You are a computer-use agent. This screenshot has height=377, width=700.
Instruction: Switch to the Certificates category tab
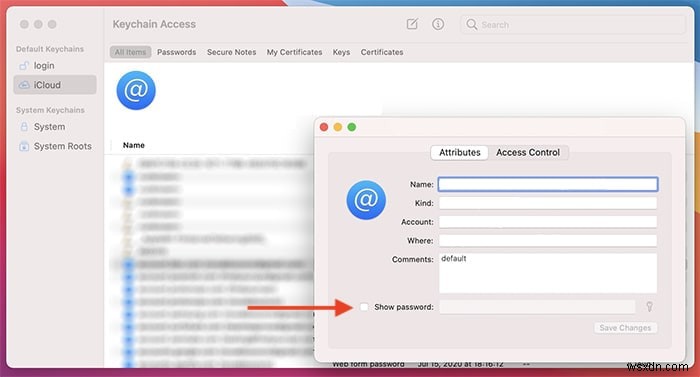point(382,52)
